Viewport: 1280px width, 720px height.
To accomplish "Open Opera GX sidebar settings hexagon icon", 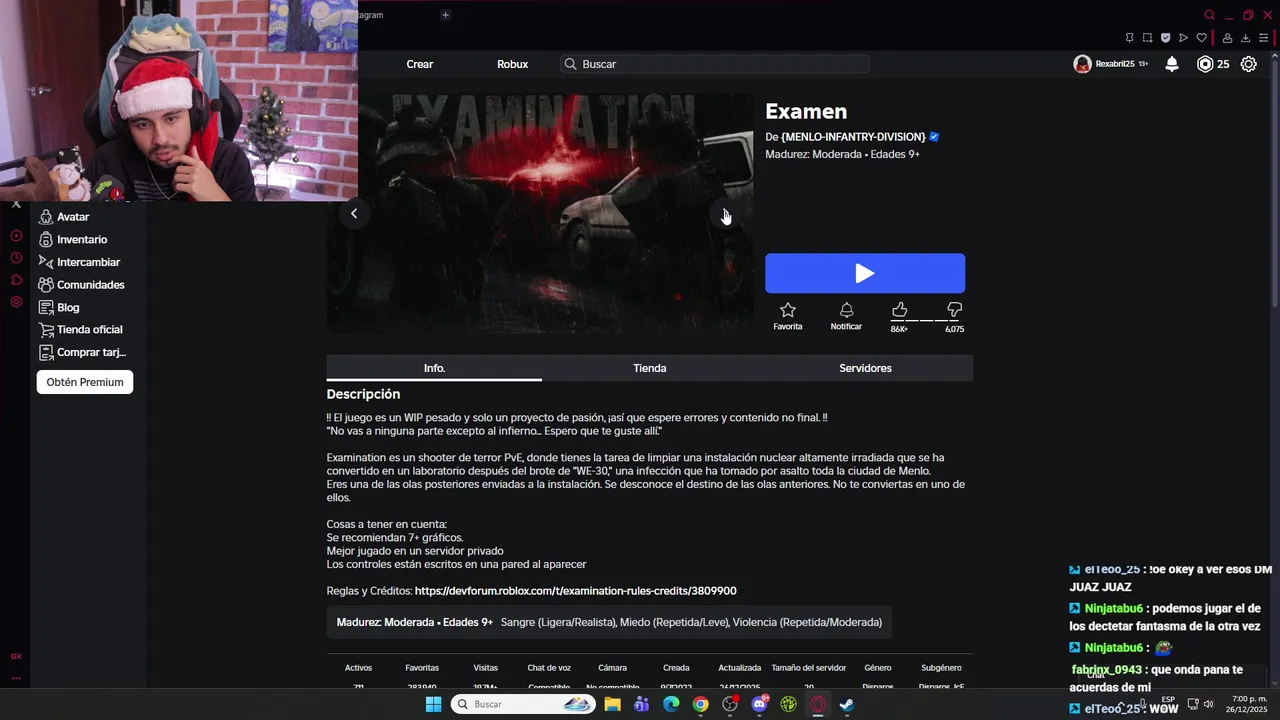I will coord(16,302).
